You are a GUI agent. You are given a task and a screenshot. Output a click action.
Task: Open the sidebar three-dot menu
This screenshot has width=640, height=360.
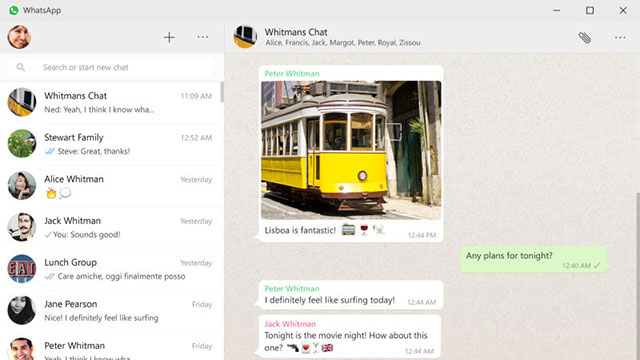(x=202, y=37)
